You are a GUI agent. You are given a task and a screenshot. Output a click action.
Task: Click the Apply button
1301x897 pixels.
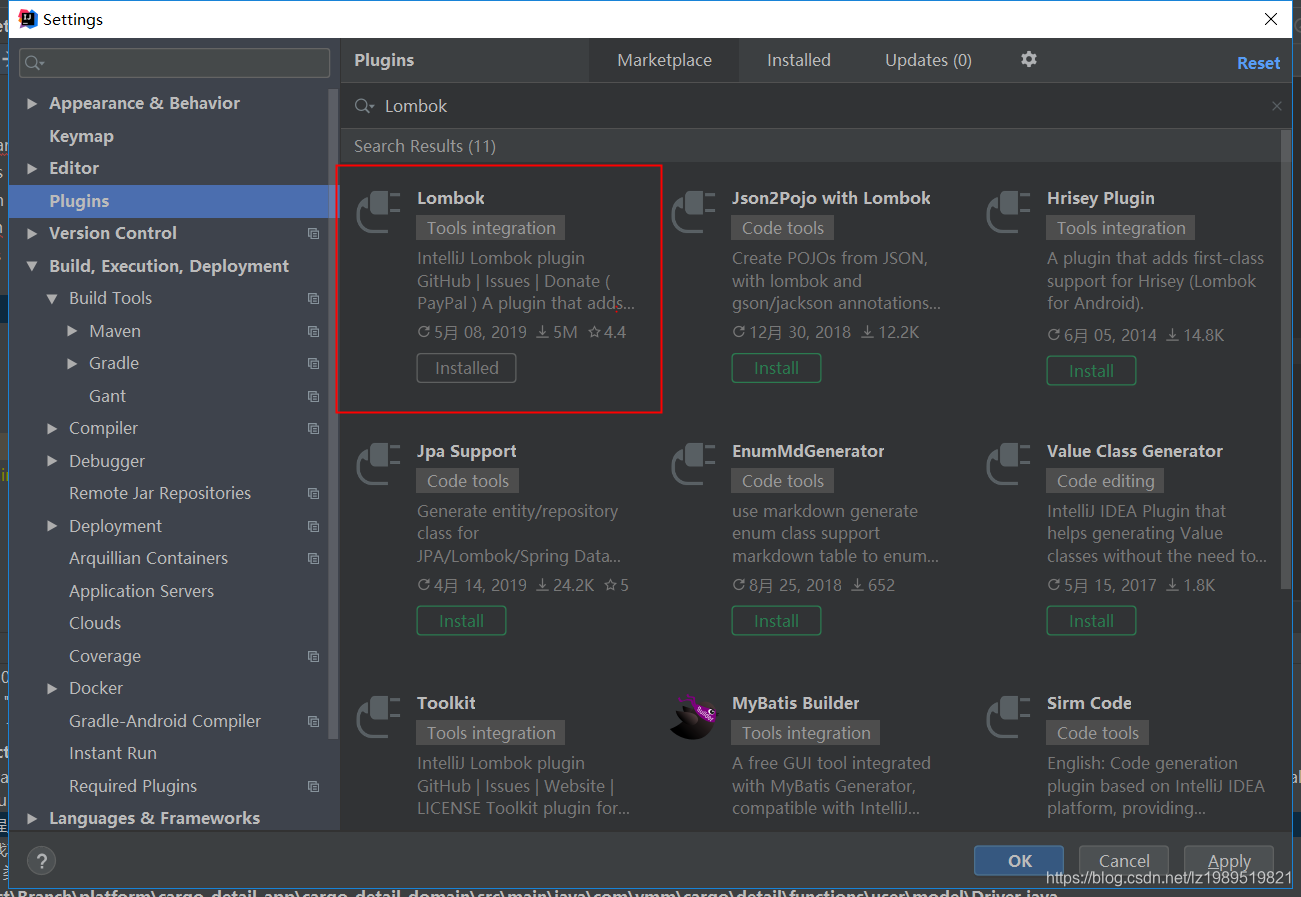(x=1229, y=861)
